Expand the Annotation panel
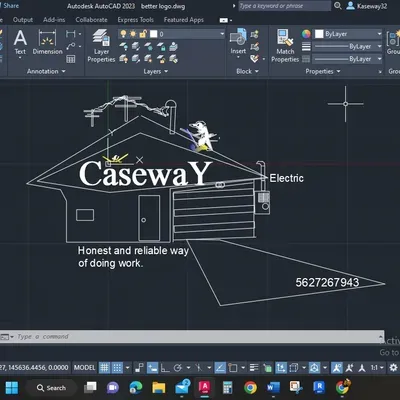The image size is (400, 400). click(46, 71)
